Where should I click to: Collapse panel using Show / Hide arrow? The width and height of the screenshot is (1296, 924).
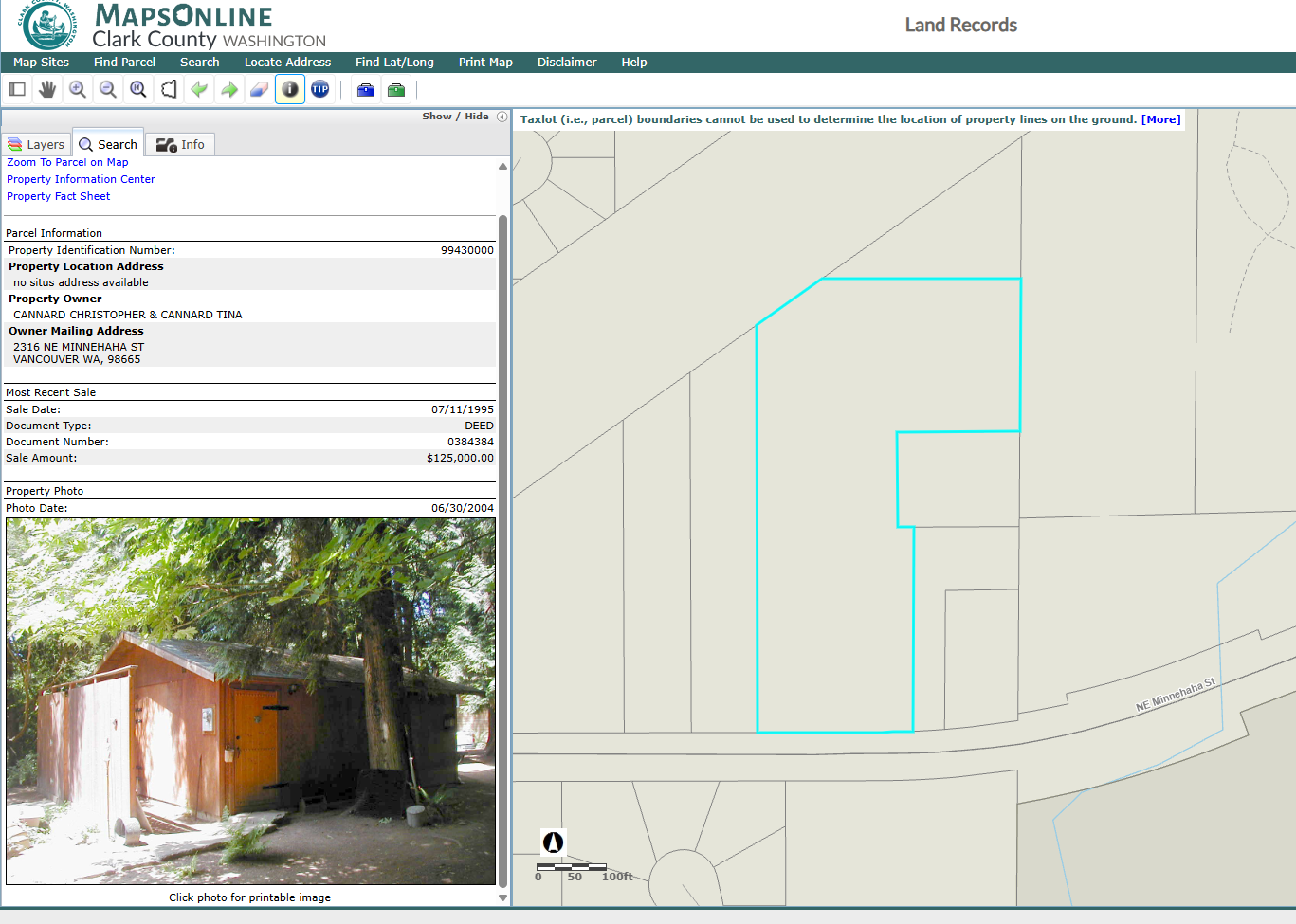pyautogui.click(x=502, y=117)
